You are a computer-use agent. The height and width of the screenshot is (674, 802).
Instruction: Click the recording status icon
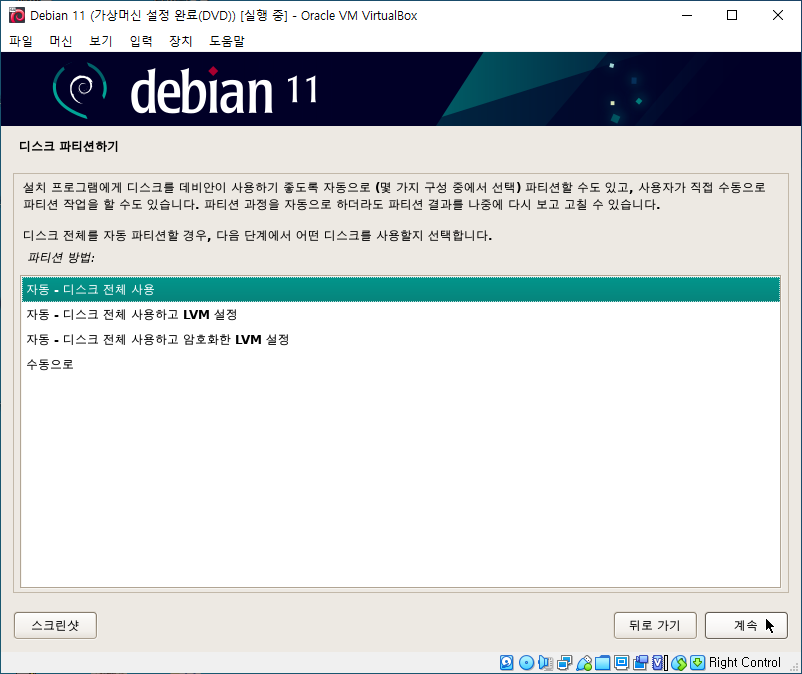(640, 663)
